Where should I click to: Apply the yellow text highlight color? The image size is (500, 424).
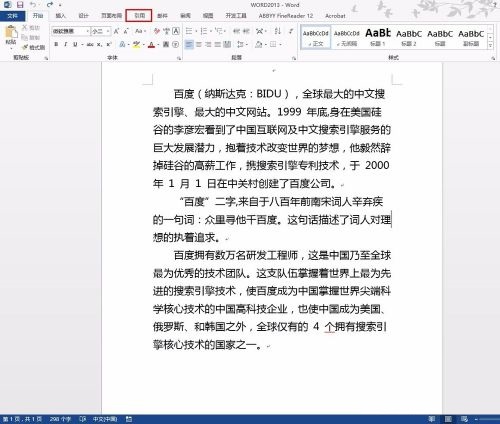pyautogui.click(x=136, y=44)
